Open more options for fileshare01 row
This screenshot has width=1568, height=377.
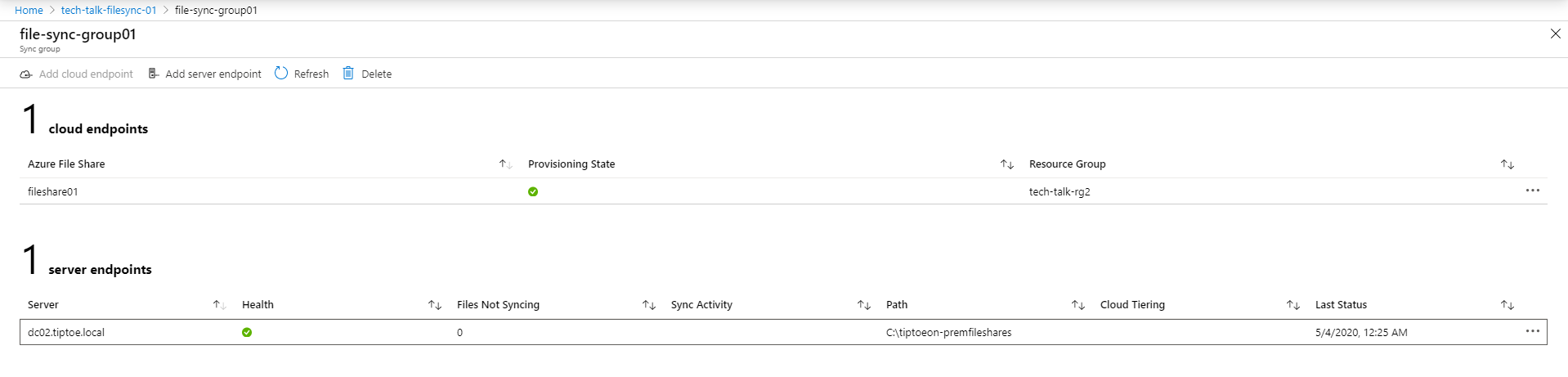(x=1532, y=191)
